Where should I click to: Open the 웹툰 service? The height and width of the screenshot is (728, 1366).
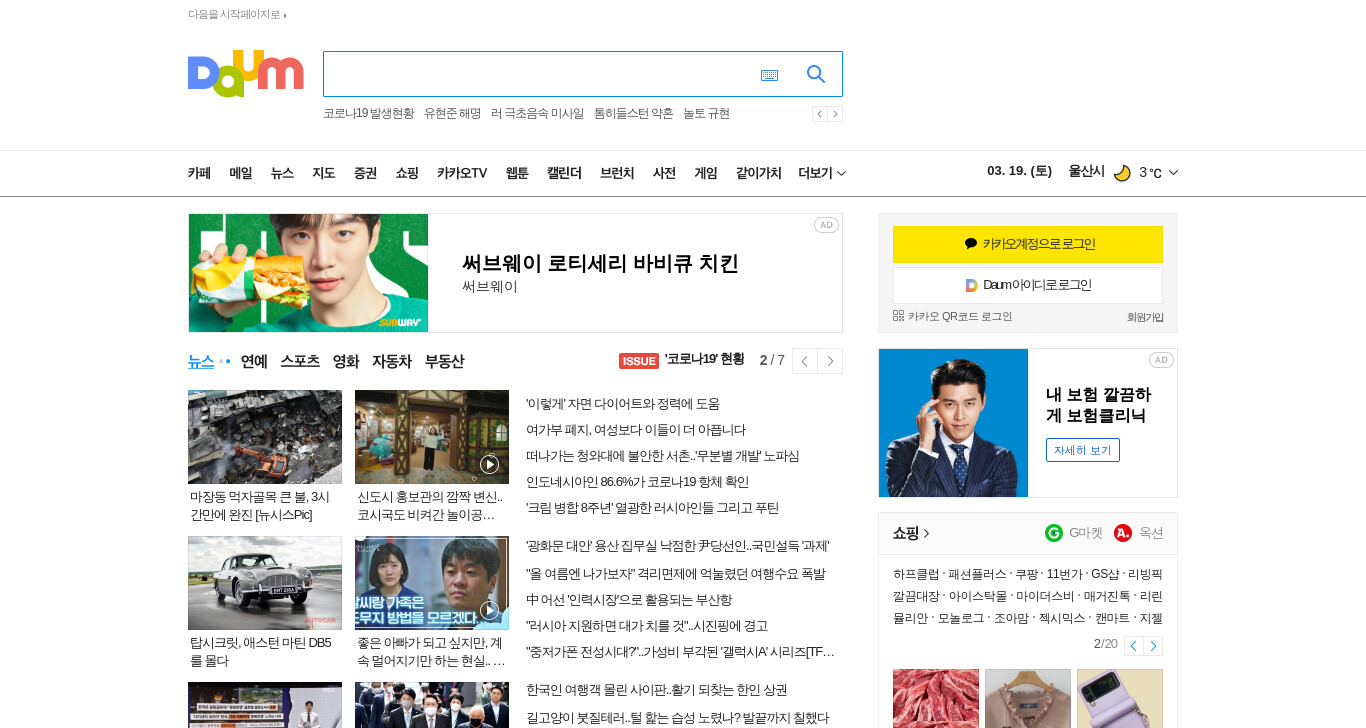[x=517, y=173]
